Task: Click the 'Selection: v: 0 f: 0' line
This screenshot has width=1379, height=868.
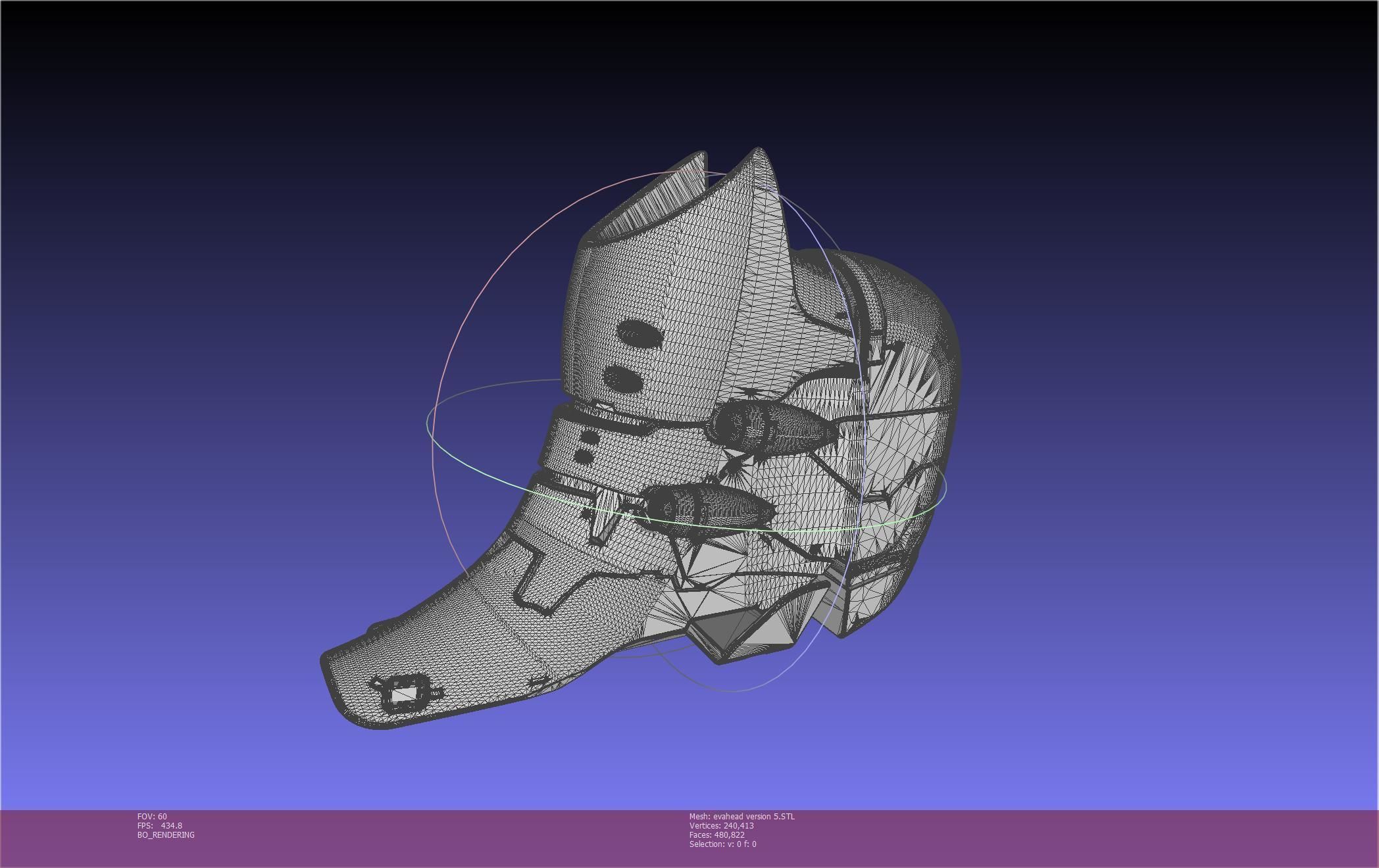Action: (723, 844)
